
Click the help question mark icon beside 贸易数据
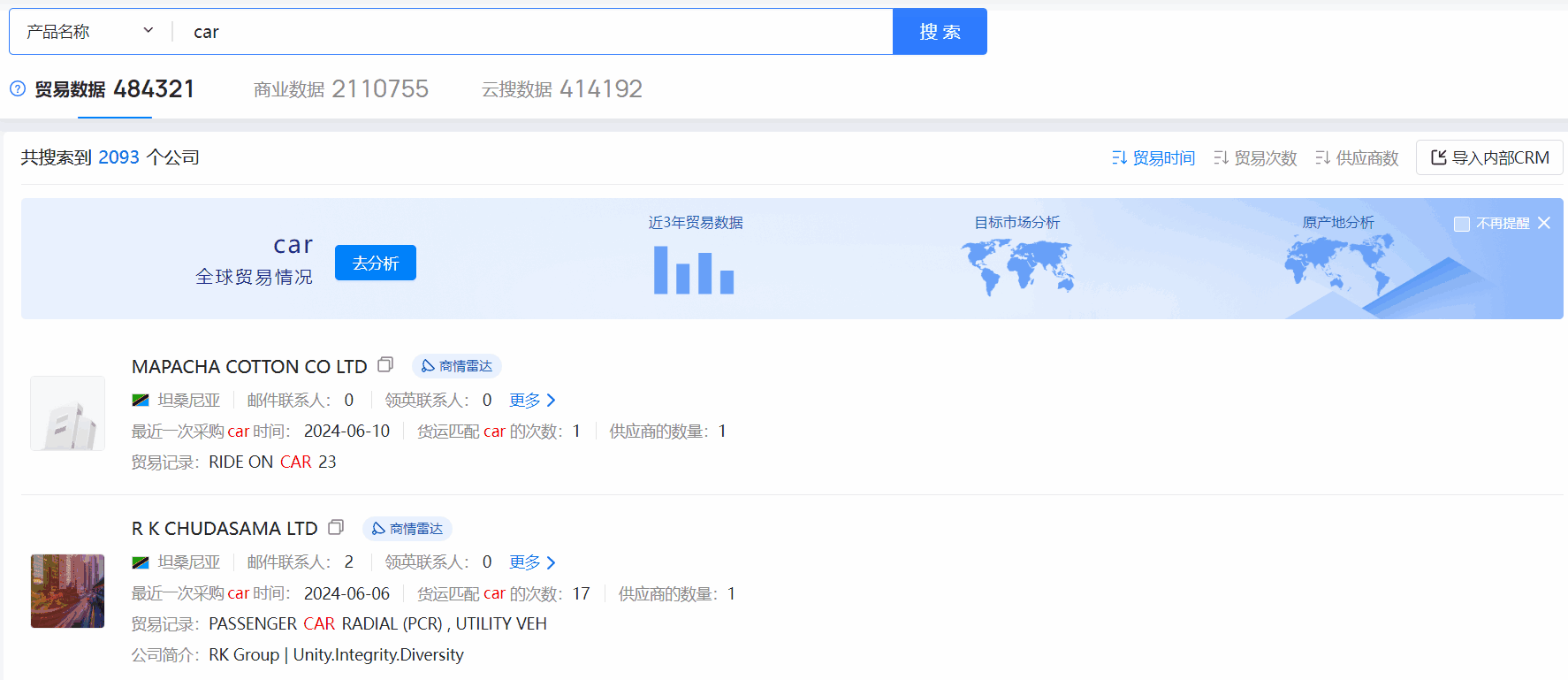[18, 88]
